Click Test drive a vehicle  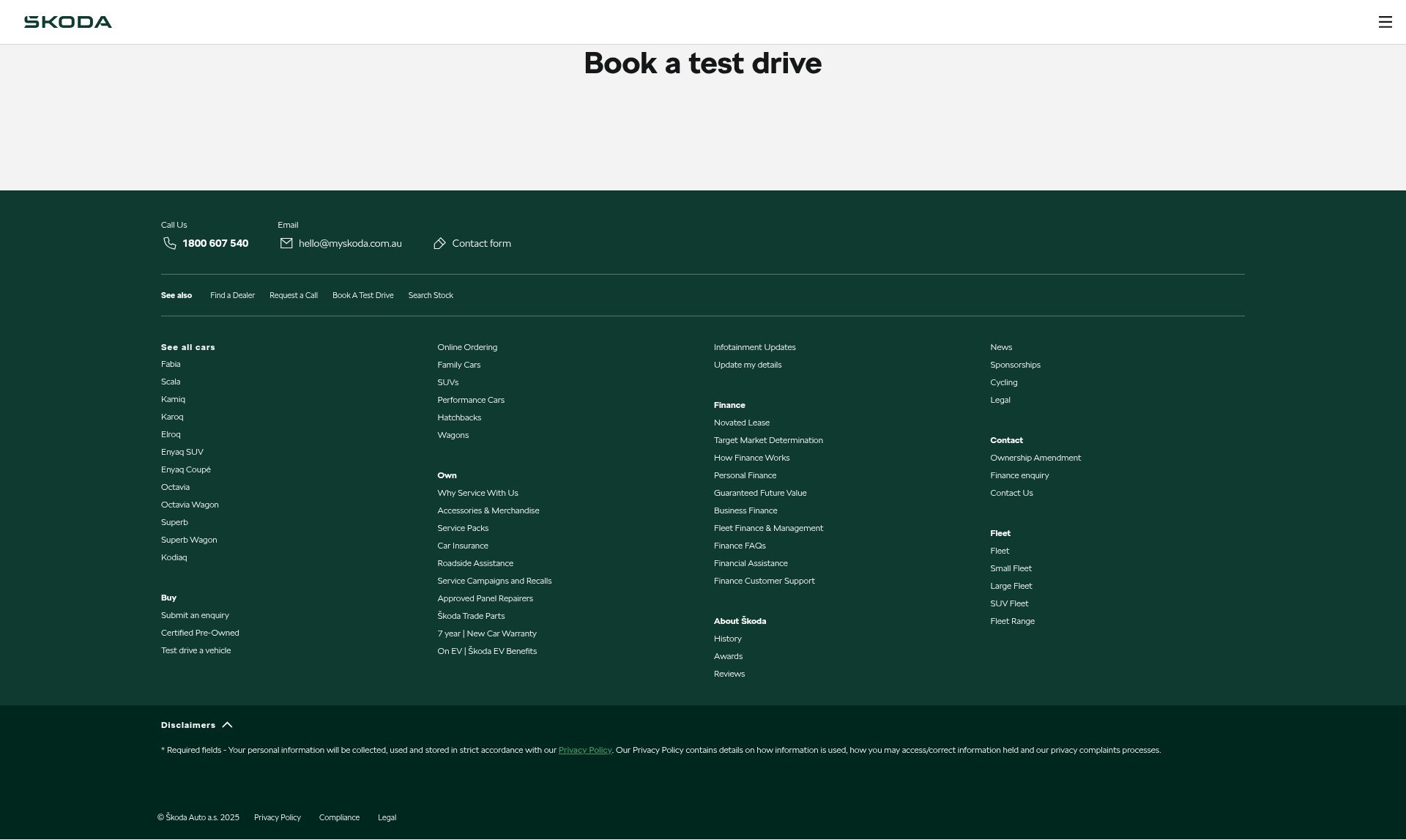[196, 651]
